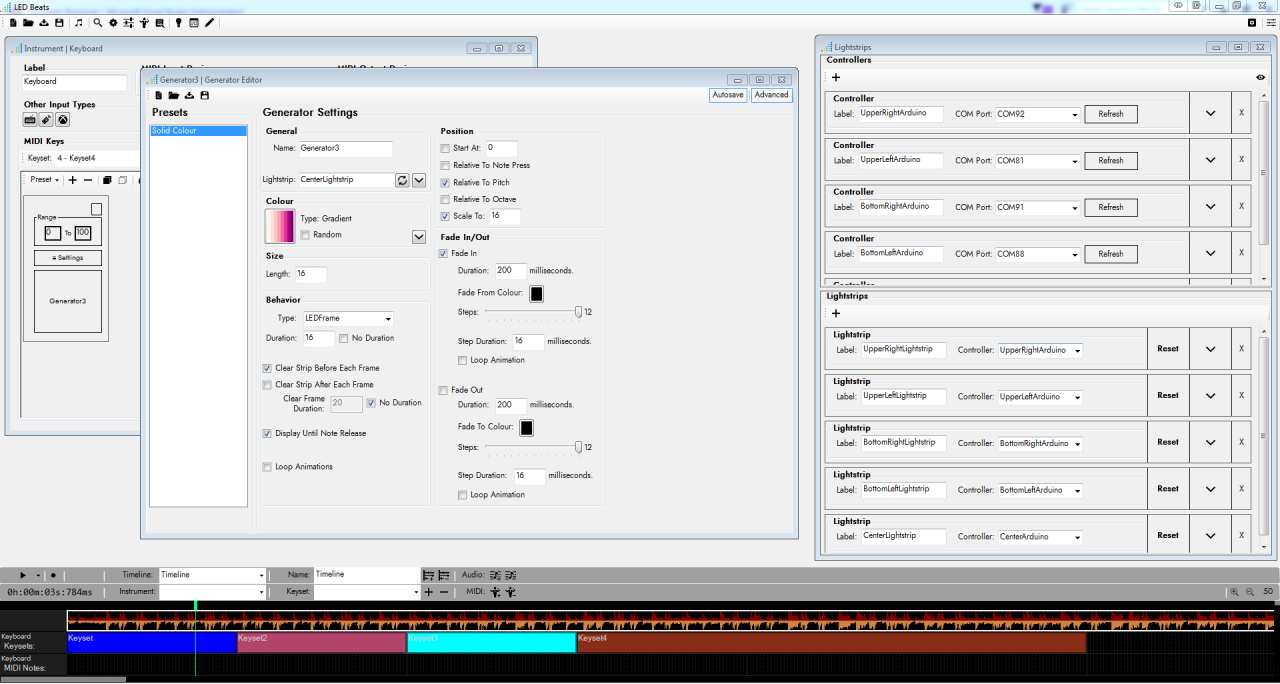Open the Timeline selection dropdown
The image size is (1280, 684).
[x=212, y=575]
